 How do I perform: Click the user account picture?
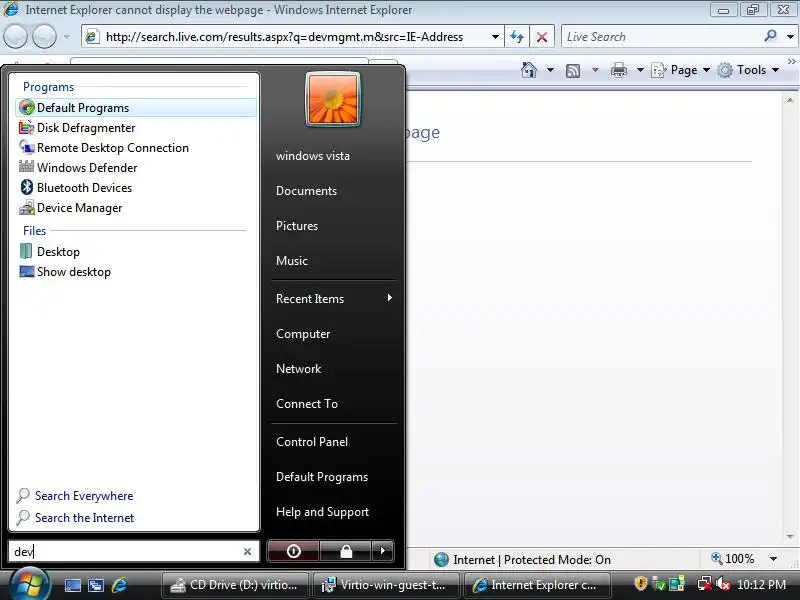click(x=333, y=99)
